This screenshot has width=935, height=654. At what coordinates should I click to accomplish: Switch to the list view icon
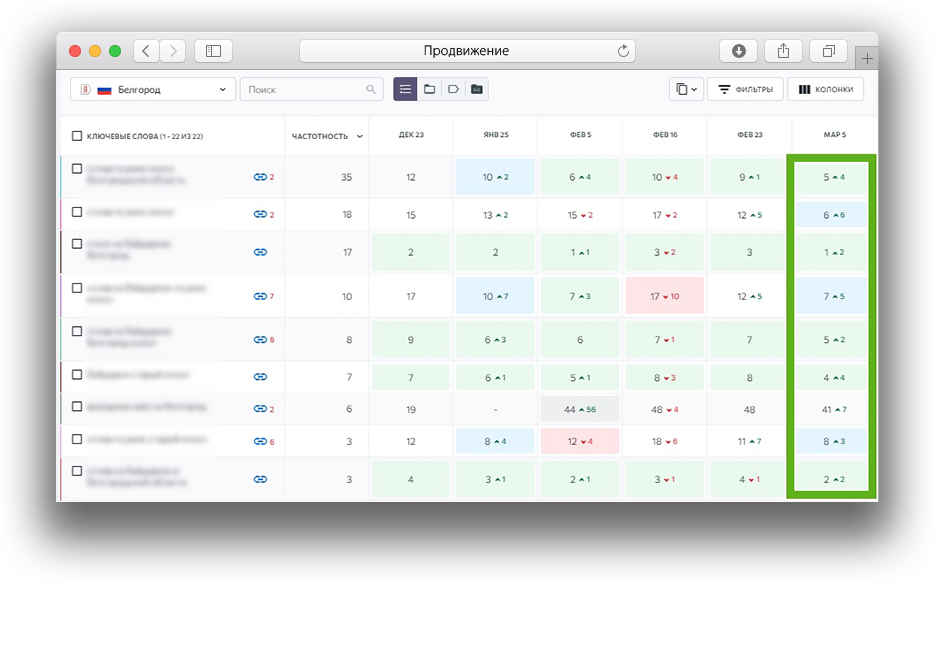pyautogui.click(x=405, y=89)
